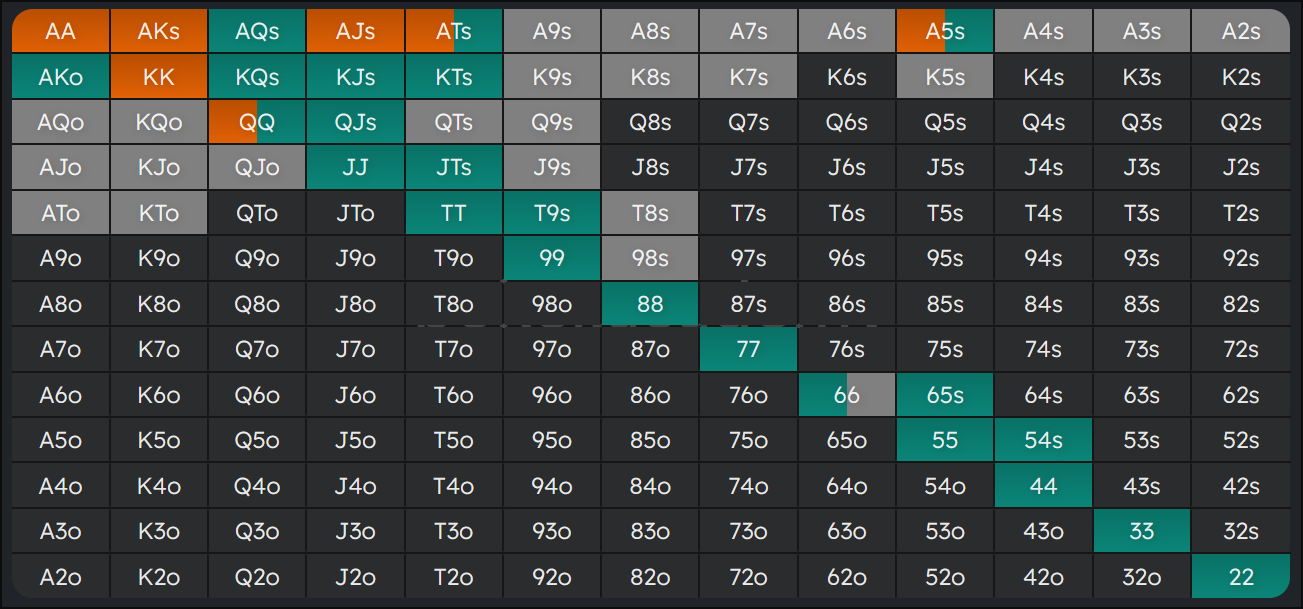Screen dimensions: 1303x609
Task: Select the 22 pocket deuces cell
Action: tap(1240, 577)
